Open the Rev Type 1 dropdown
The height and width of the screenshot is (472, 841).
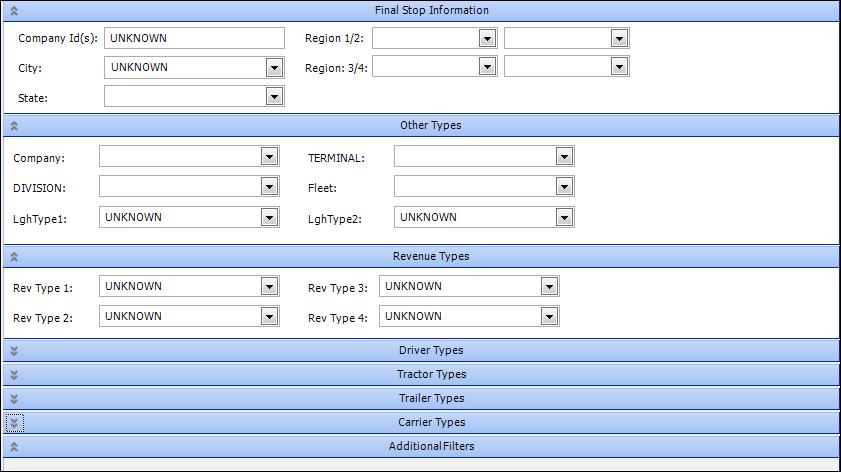click(267, 287)
